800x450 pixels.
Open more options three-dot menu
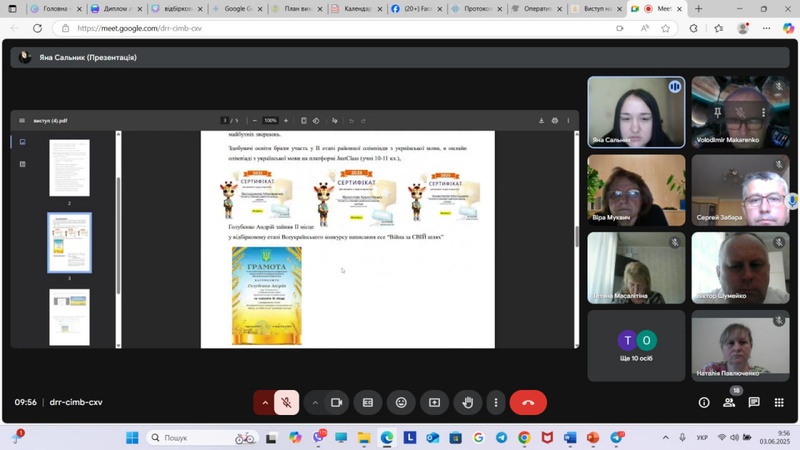pyautogui.click(x=496, y=402)
